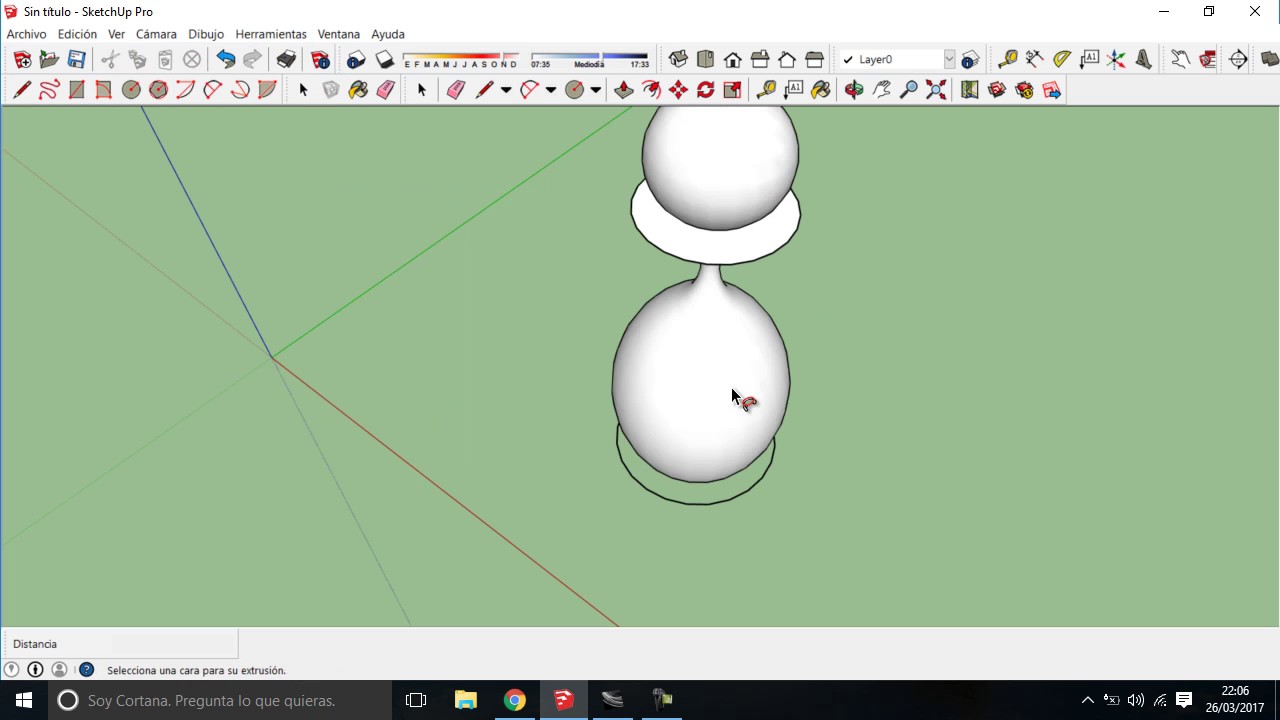Expand the Circle tool dropdown arrow
Viewport: 1280px width, 720px height.
click(x=596, y=90)
